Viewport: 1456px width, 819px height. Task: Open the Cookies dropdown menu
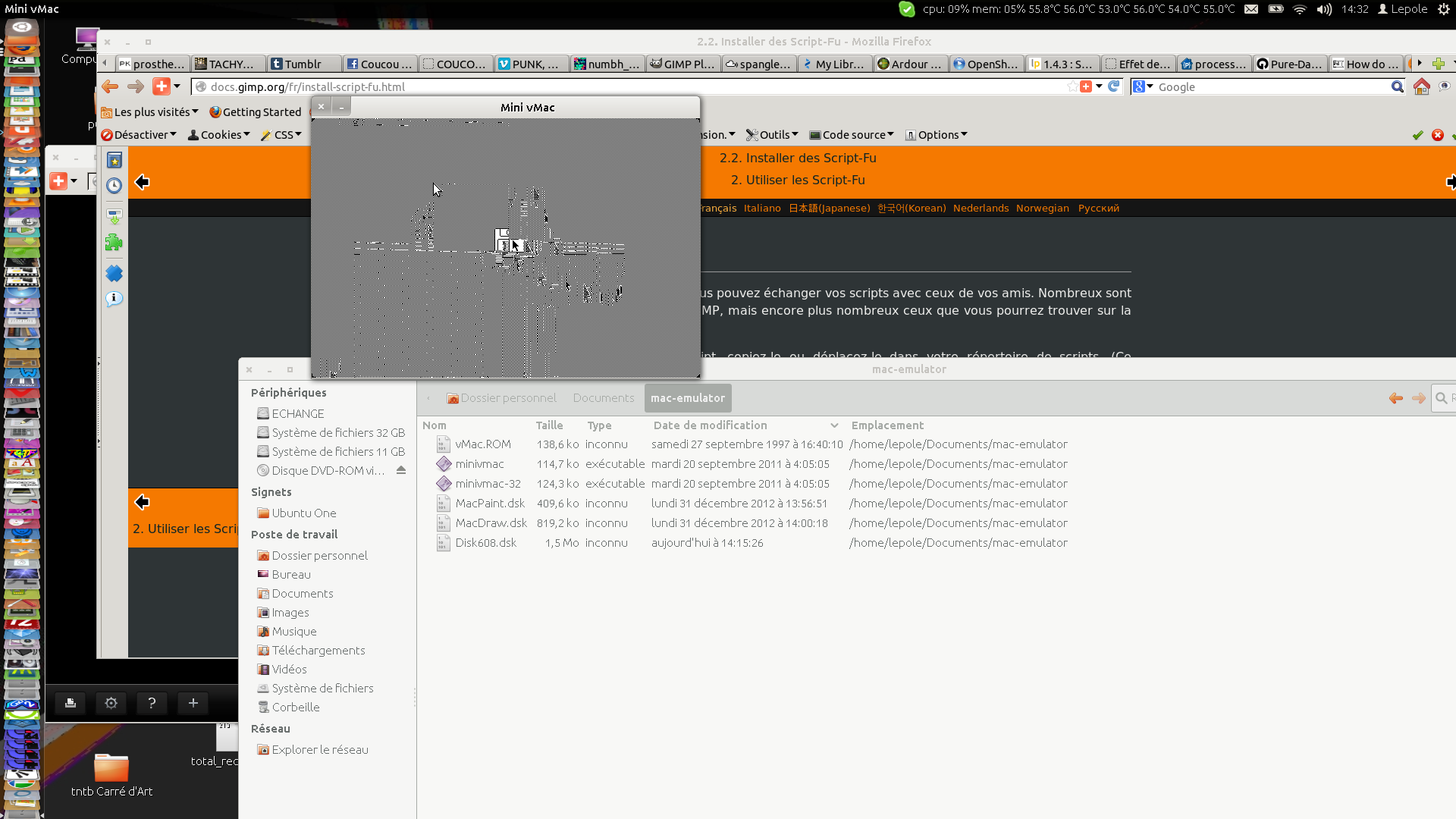click(x=219, y=135)
